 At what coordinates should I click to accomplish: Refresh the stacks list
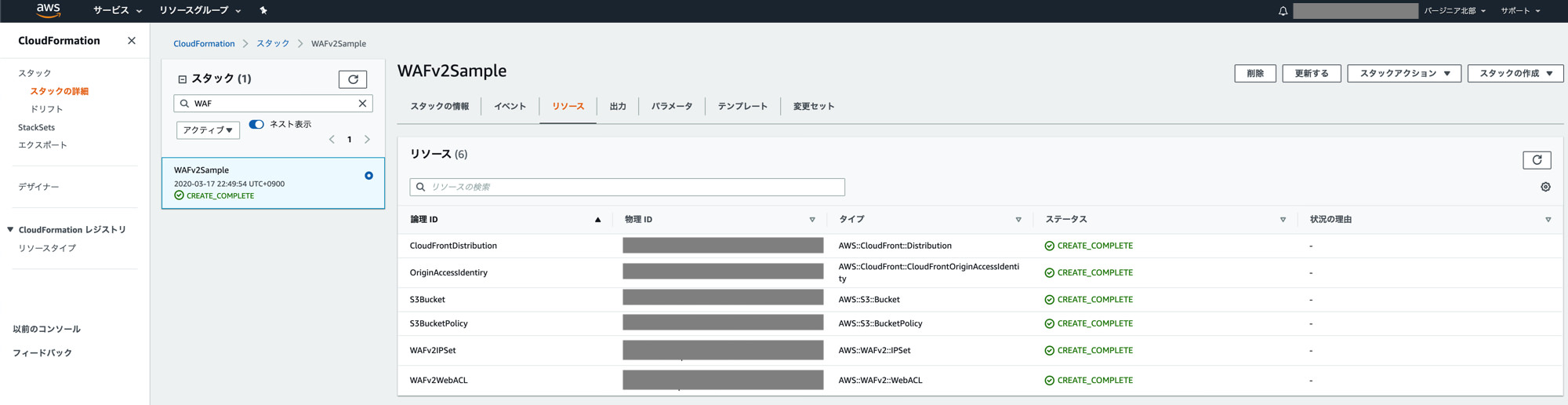click(x=353, y=79)
